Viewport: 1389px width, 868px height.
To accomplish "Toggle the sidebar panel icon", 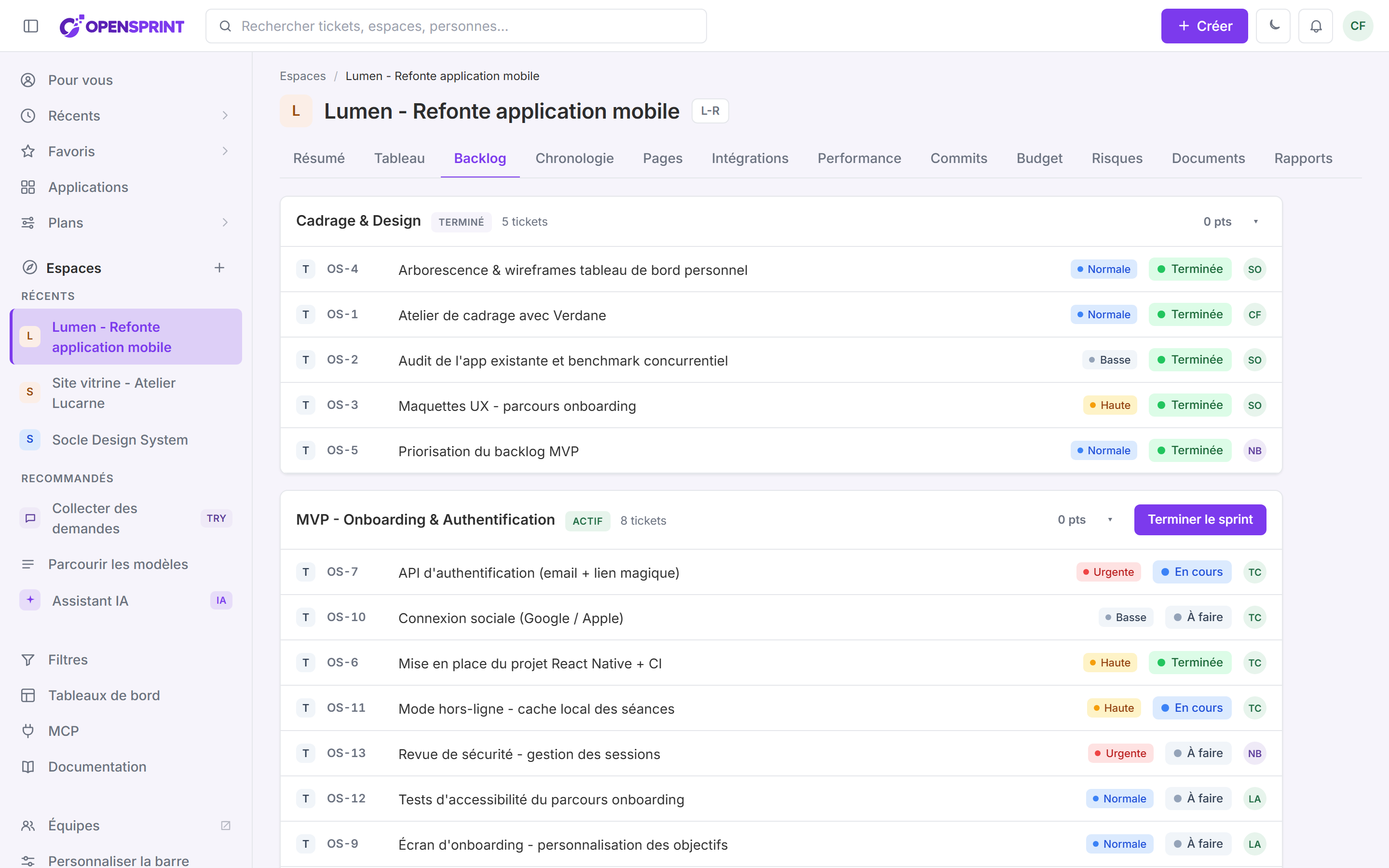I will (x=31, y=26).
